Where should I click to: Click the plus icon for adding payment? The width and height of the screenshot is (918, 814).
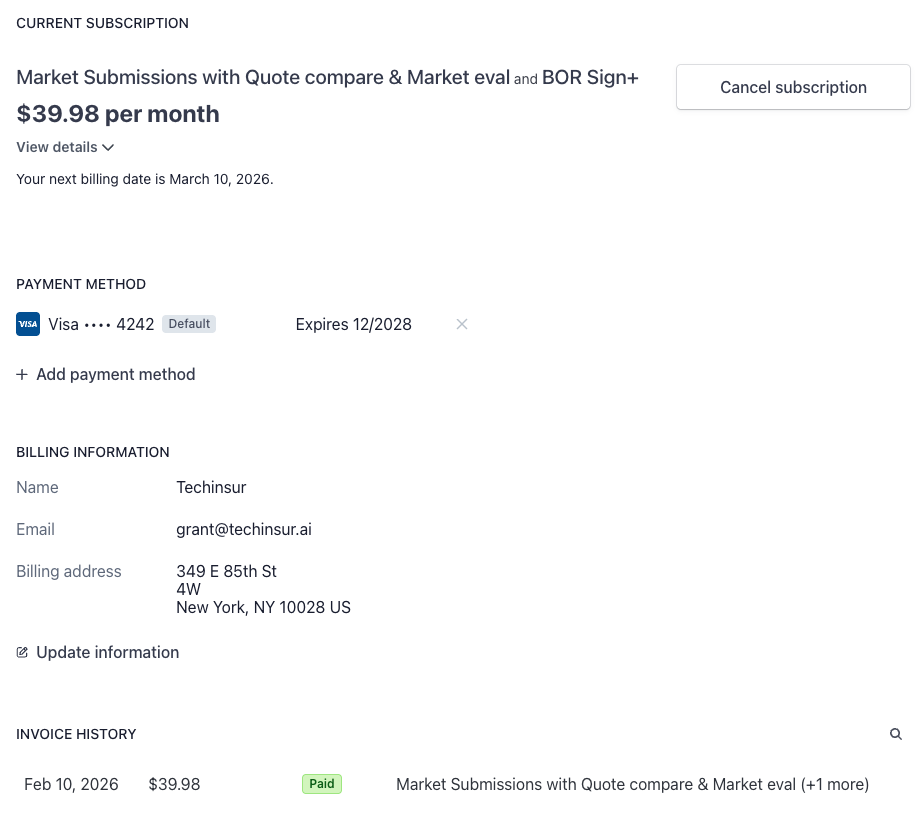[x=22, y=374]
